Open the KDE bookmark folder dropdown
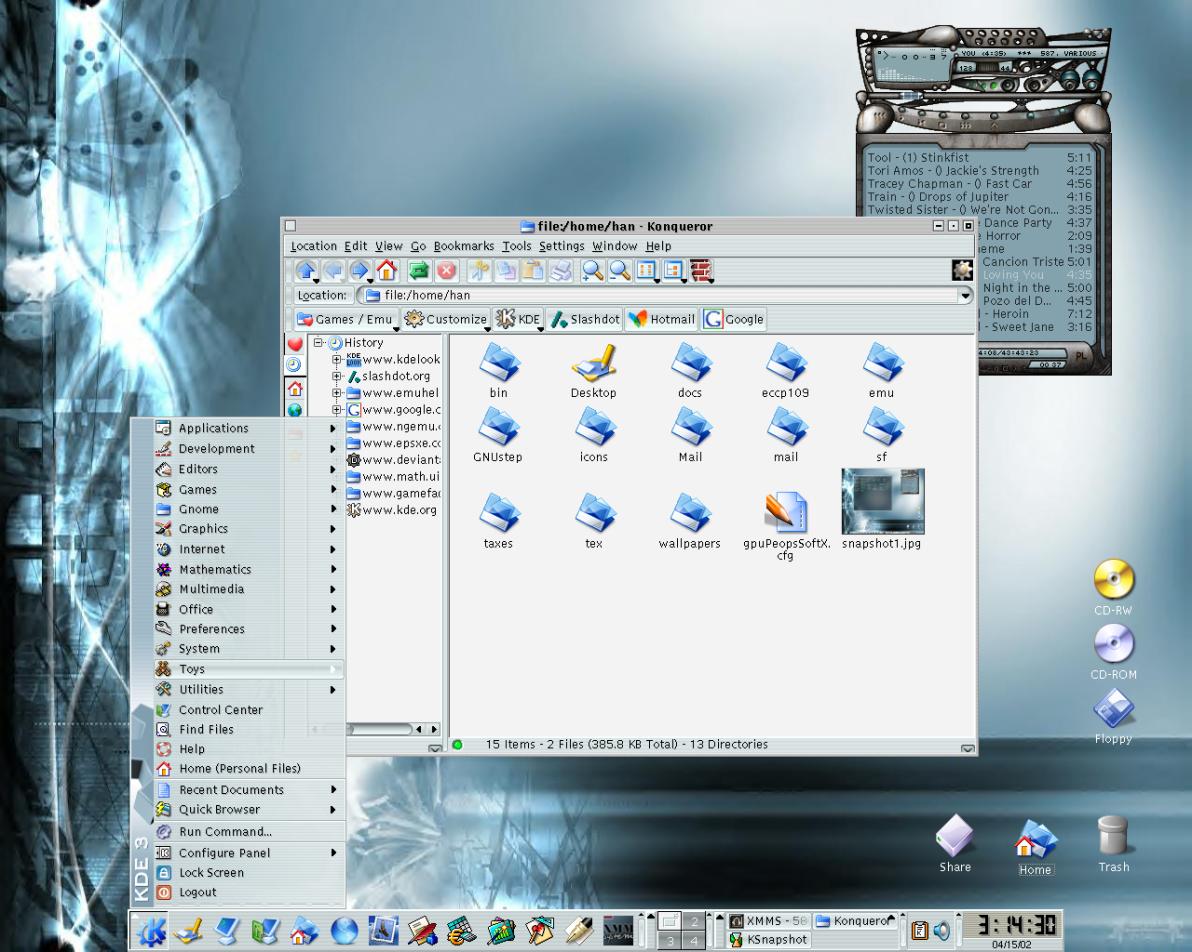 (518, 319)
